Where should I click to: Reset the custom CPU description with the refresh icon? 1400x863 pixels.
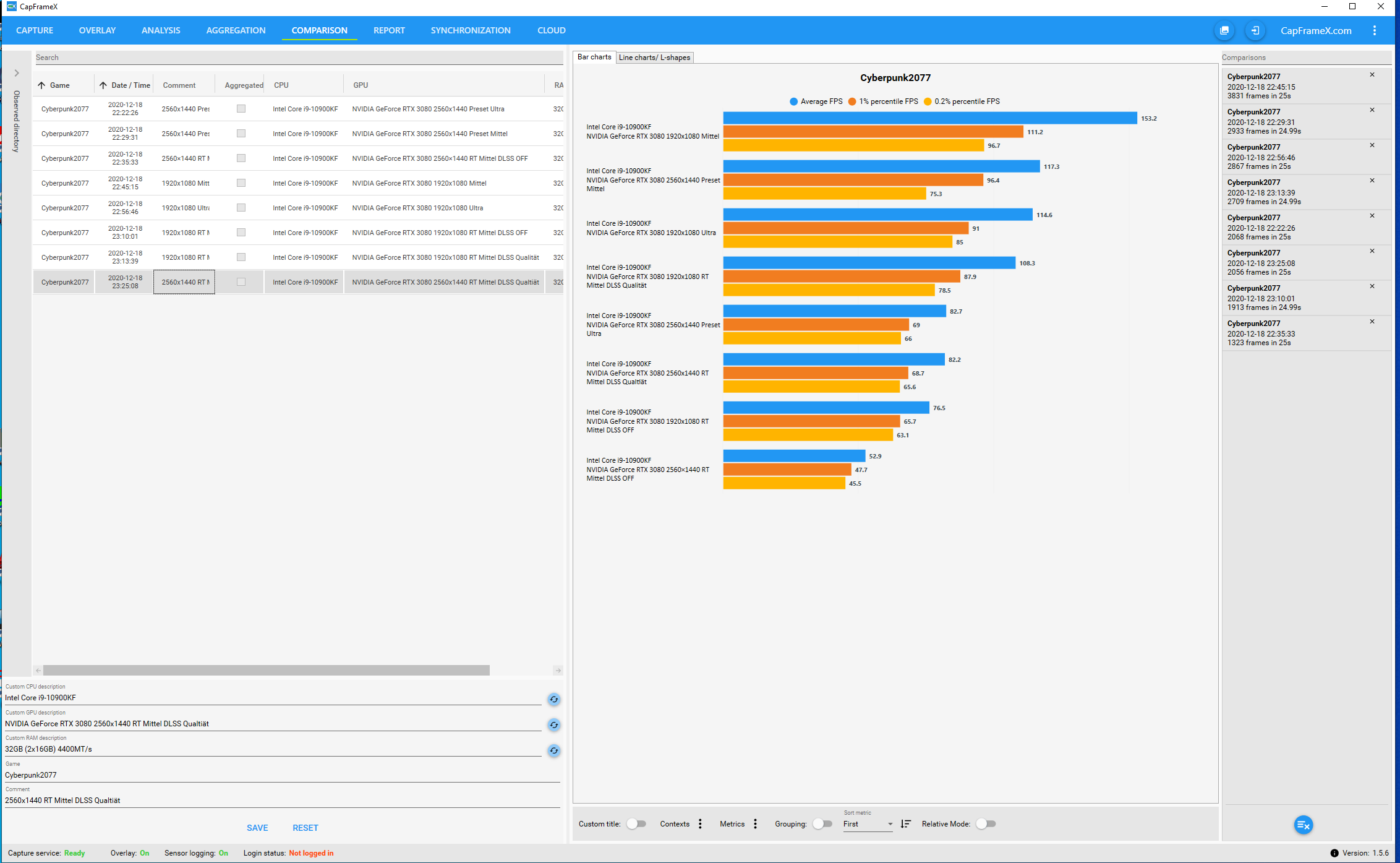pos(553,699)
